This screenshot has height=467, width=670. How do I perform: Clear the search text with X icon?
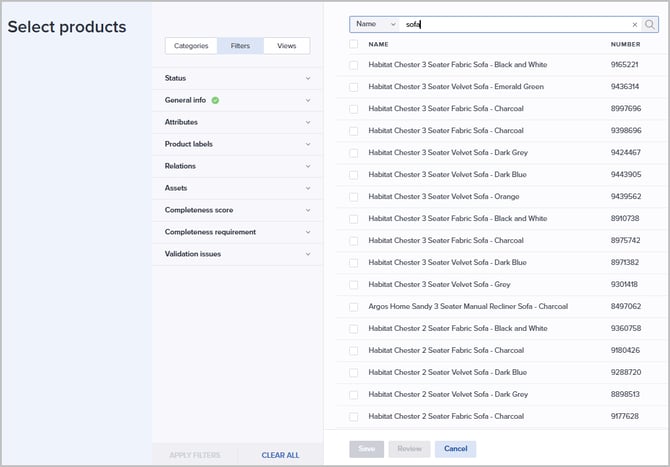(x=634, y=25)
